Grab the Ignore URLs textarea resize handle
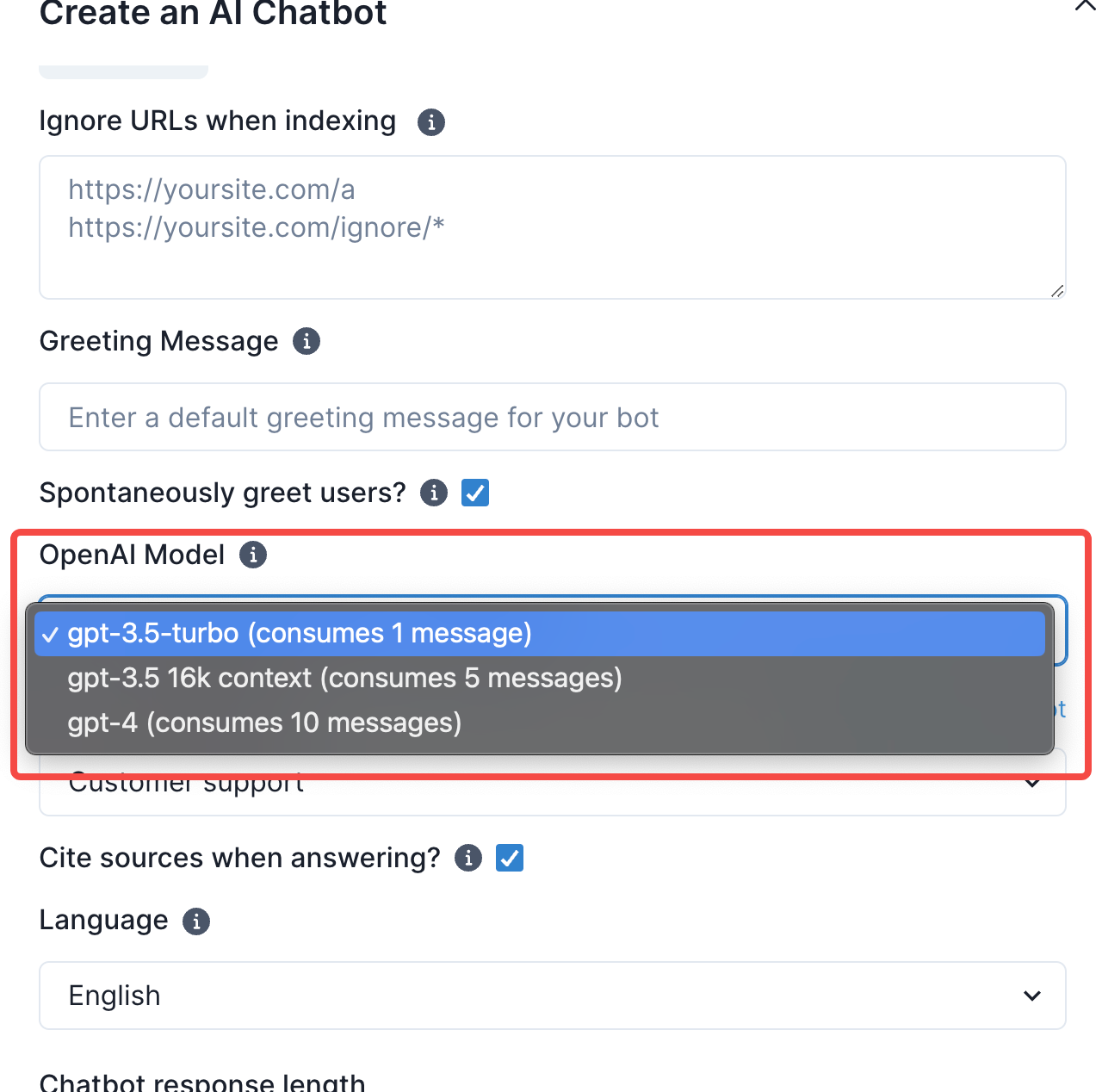The height and width of the screenshot is (1092, 1102). [x=1057, y=291]
